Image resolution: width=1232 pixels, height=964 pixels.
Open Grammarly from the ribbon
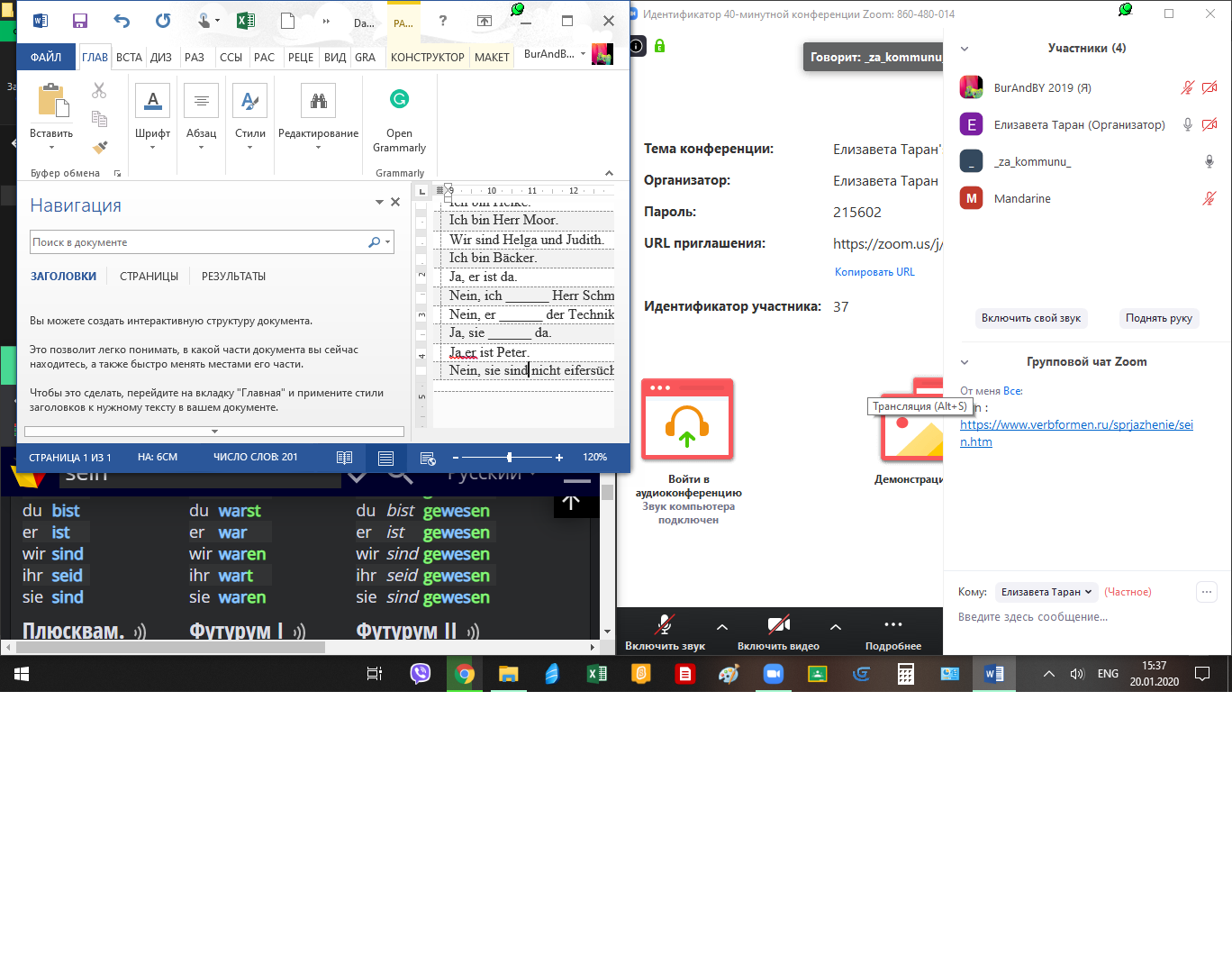click(399, 119)
